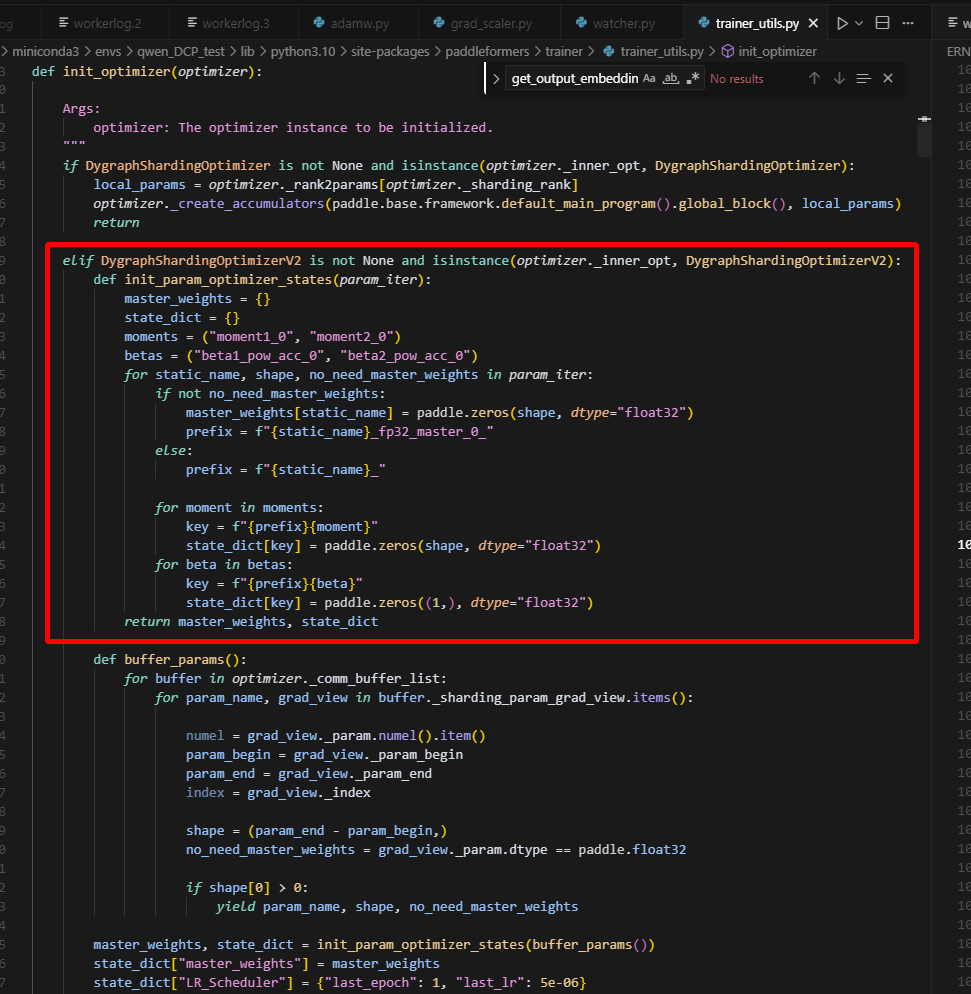Go to next search match

[x=839, y=78]
